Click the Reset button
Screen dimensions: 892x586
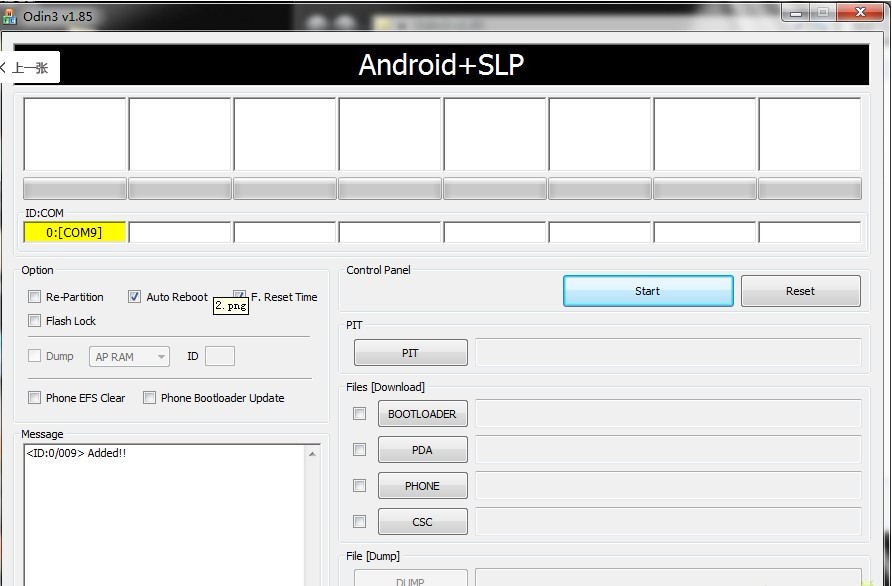(800, 291)
